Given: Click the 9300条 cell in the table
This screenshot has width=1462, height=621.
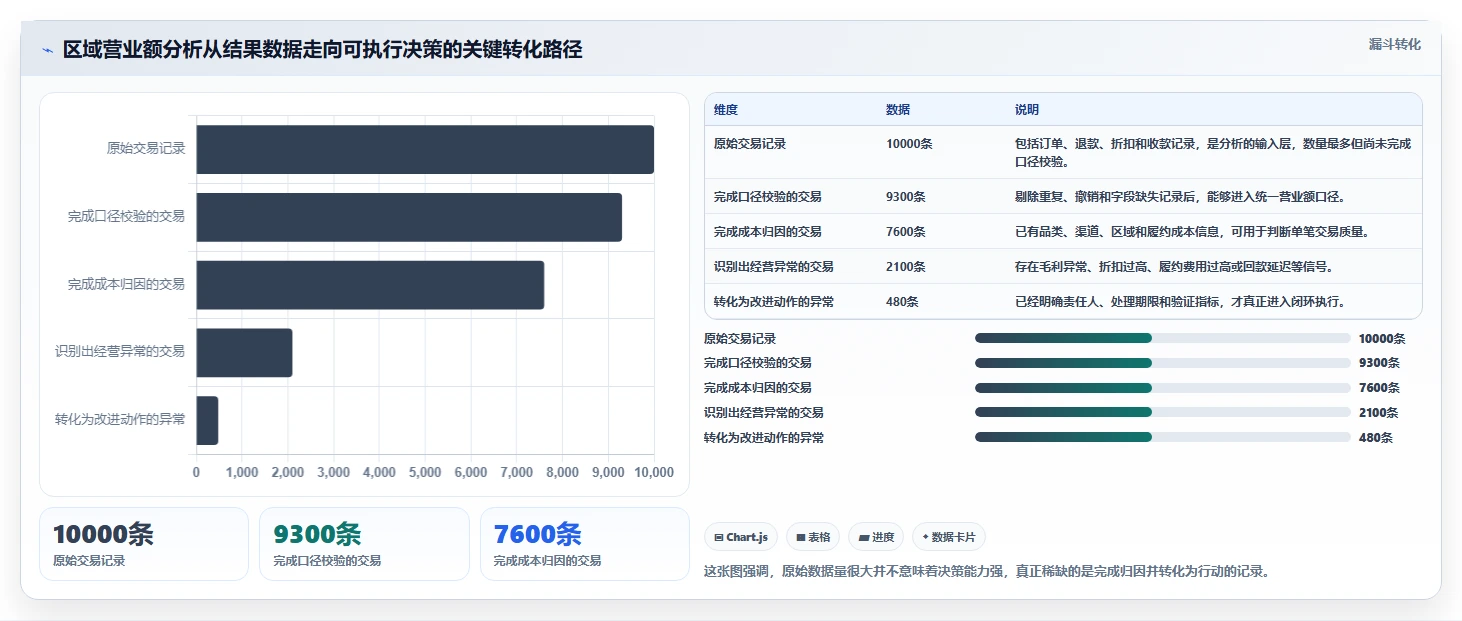Looking at the screenshot, I should (x=906, y=197).
